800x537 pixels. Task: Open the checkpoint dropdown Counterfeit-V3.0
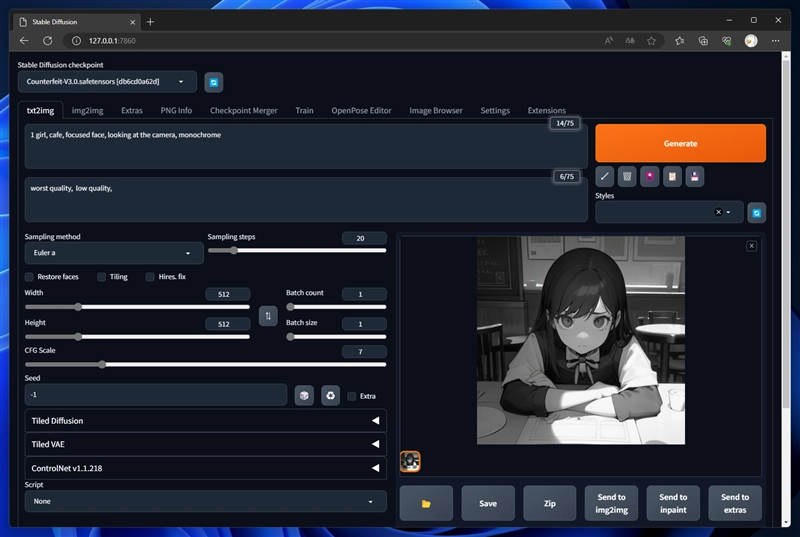(x=107, y=82)
